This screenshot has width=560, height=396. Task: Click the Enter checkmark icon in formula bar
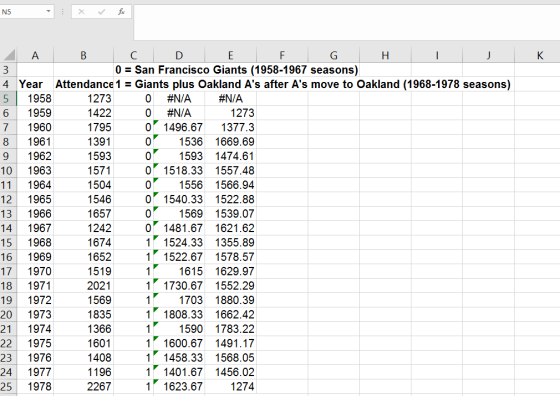[x=101, y=12]
